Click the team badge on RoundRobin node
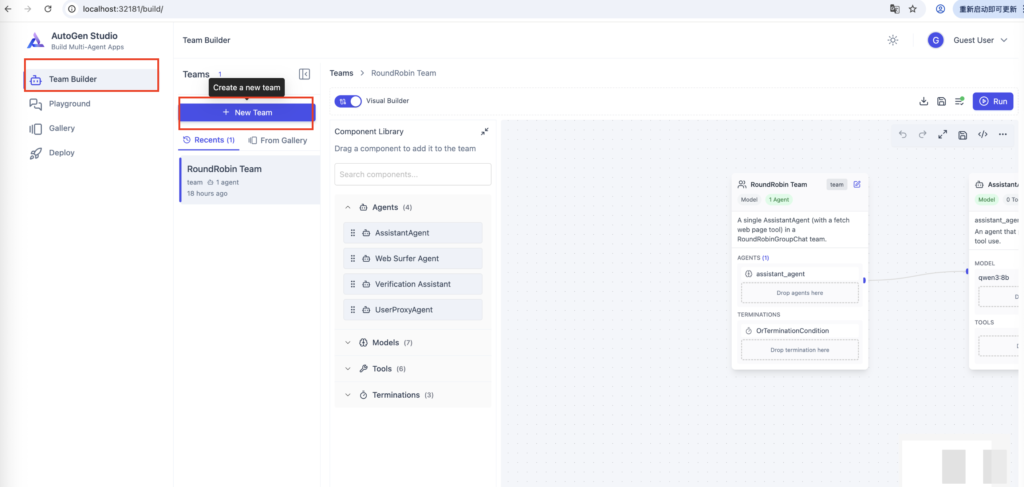 click(837, 185)
